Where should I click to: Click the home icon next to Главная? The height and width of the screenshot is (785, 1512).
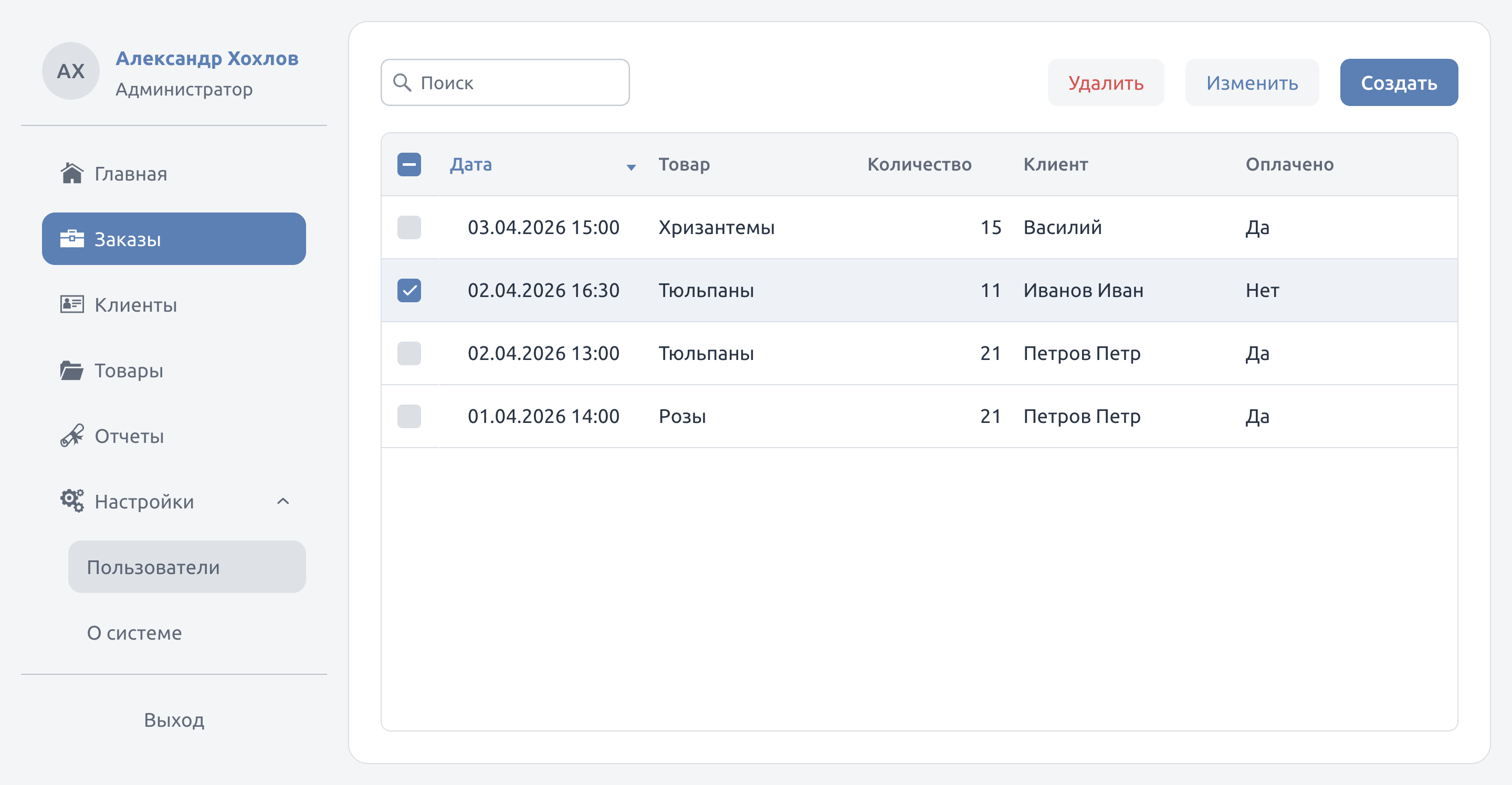click(71, 173)
